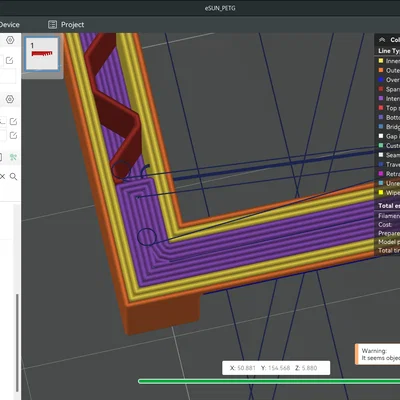Image resolution: width=400 pixels, height=400 pixels.
Task: Open the upper settings gear in the sidebar
Action: click(x=10, y=40)
